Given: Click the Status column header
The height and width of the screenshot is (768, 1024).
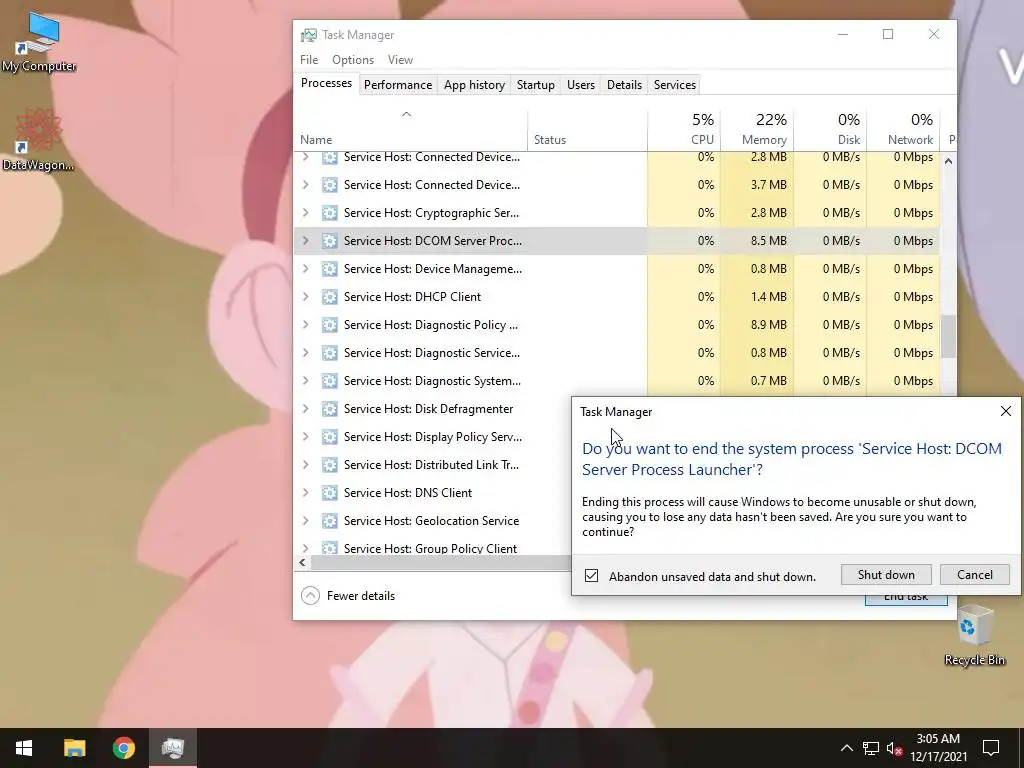Looking at the screenshot, I should [x=587, y=130].
